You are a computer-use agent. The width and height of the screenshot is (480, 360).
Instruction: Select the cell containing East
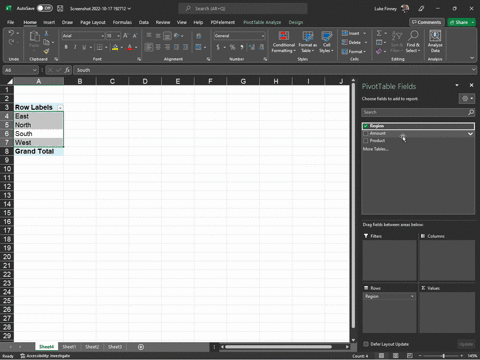click(39, 116)
